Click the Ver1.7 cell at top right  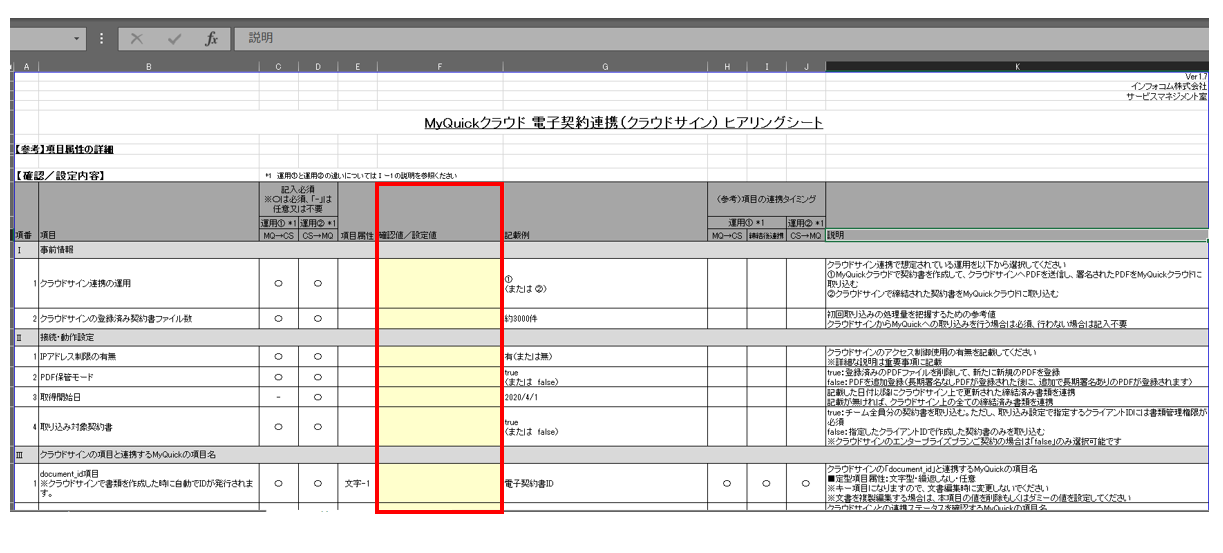(1195, 76)
